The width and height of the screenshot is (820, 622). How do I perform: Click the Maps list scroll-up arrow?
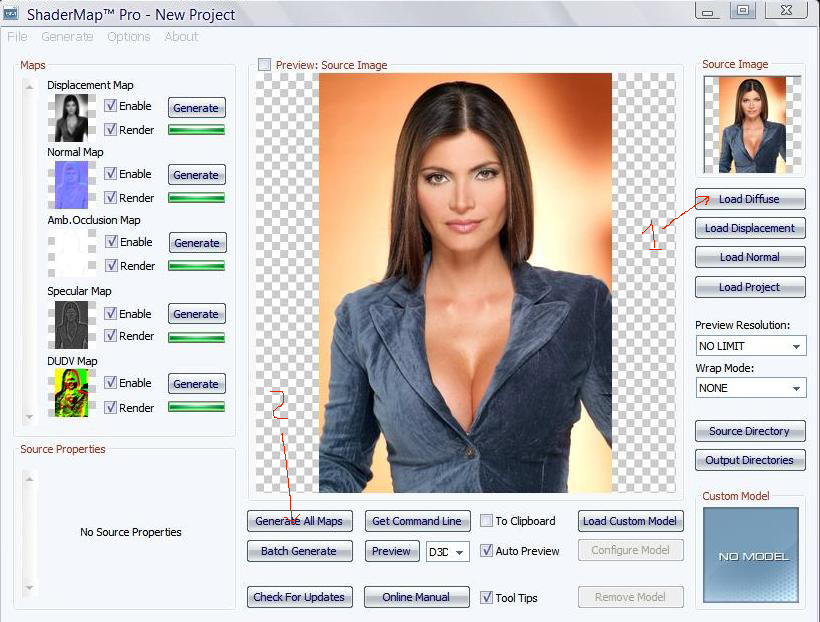point(30,86)
